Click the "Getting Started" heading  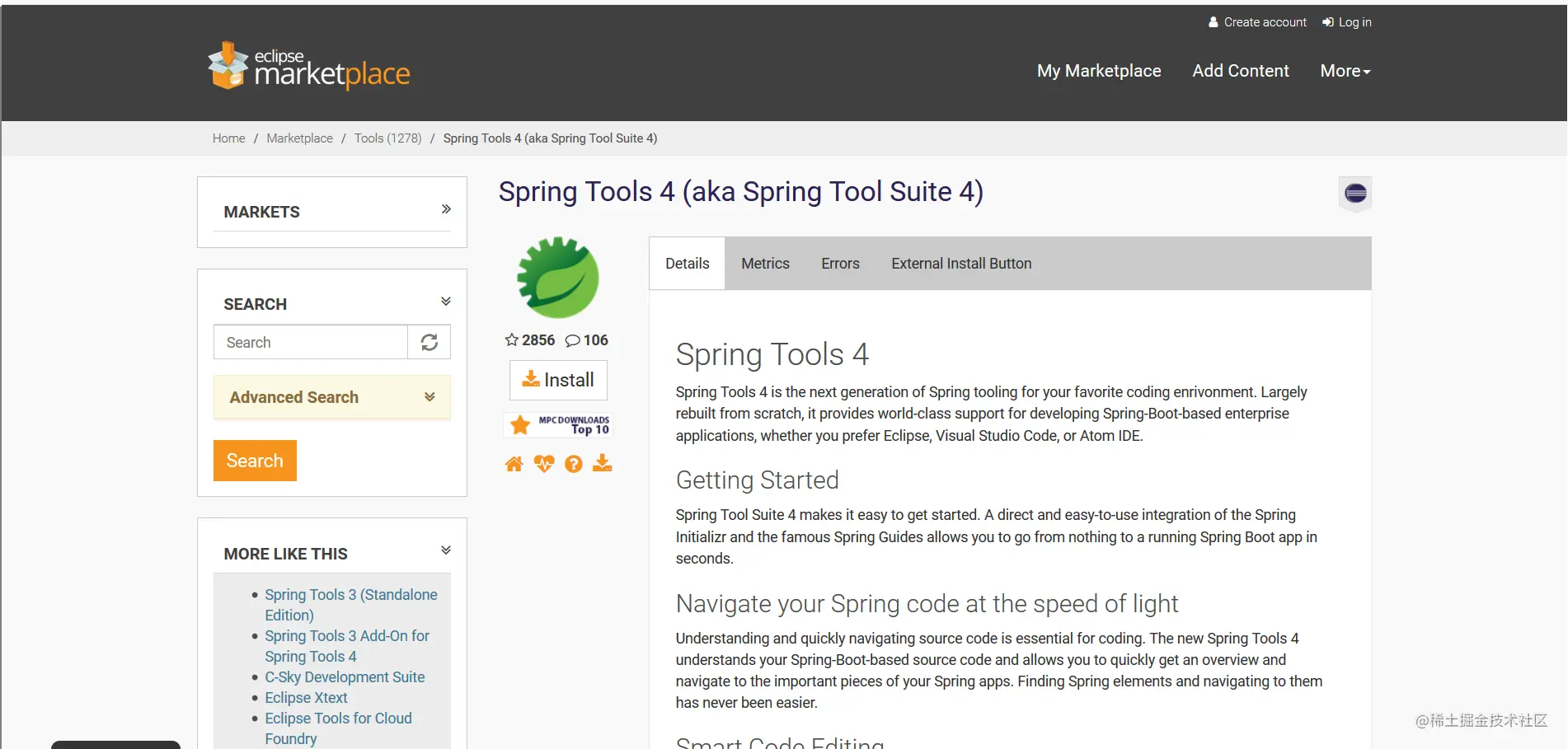click(x=758, y=480)
